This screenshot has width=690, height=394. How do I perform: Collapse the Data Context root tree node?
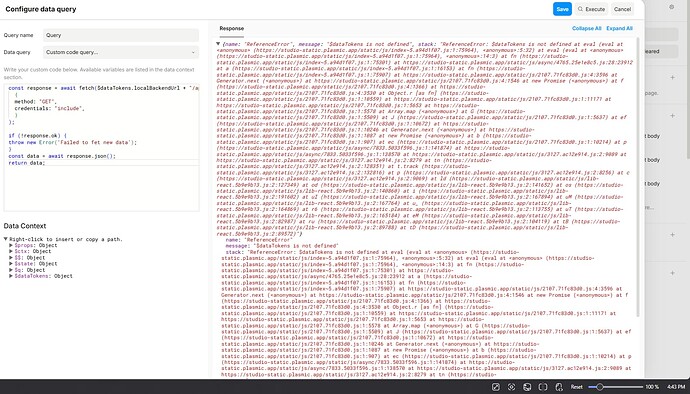point(6,239)
